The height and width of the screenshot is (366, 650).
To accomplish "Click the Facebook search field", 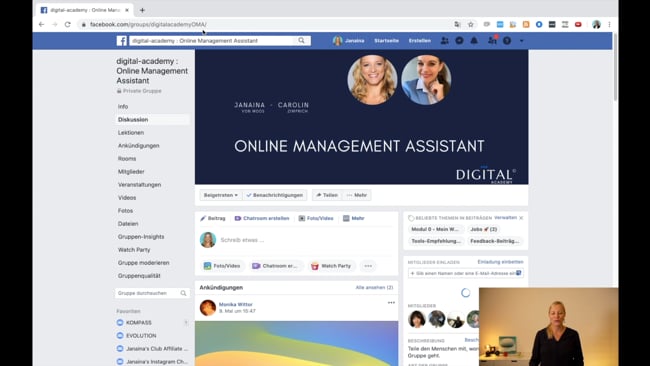I will click(211, 41).
